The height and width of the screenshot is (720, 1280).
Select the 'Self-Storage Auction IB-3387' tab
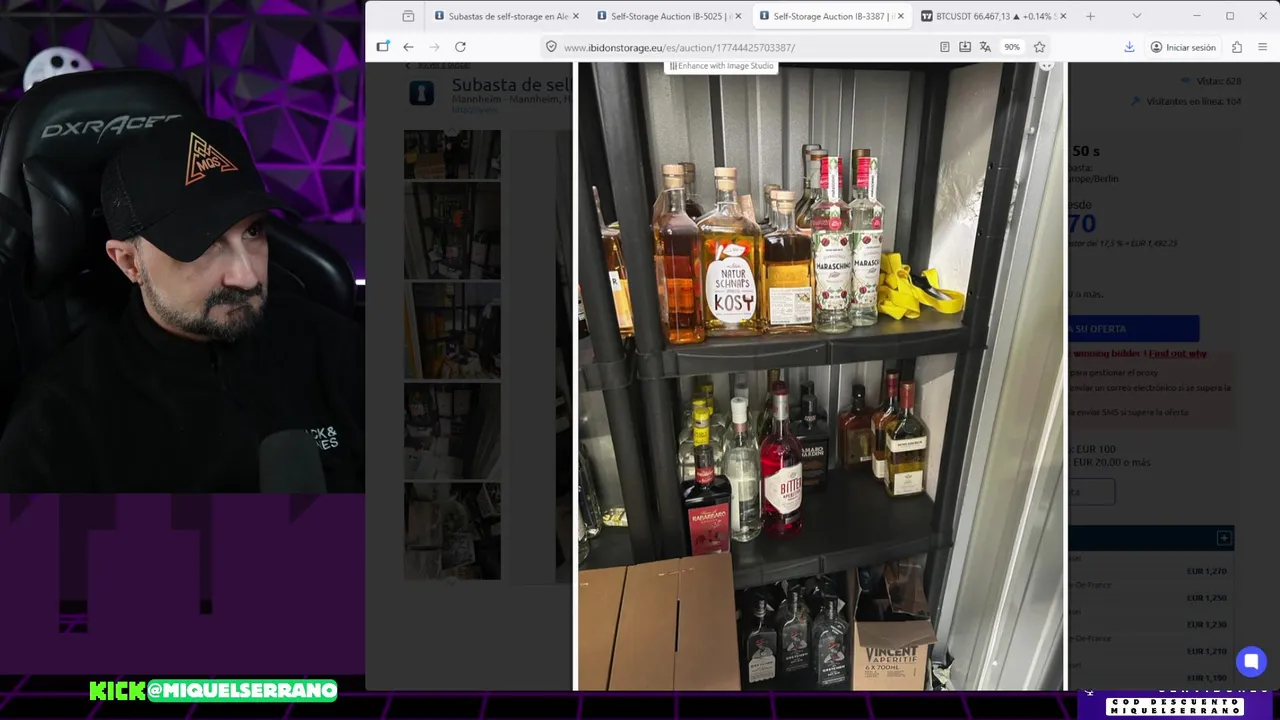pos(832,16)
